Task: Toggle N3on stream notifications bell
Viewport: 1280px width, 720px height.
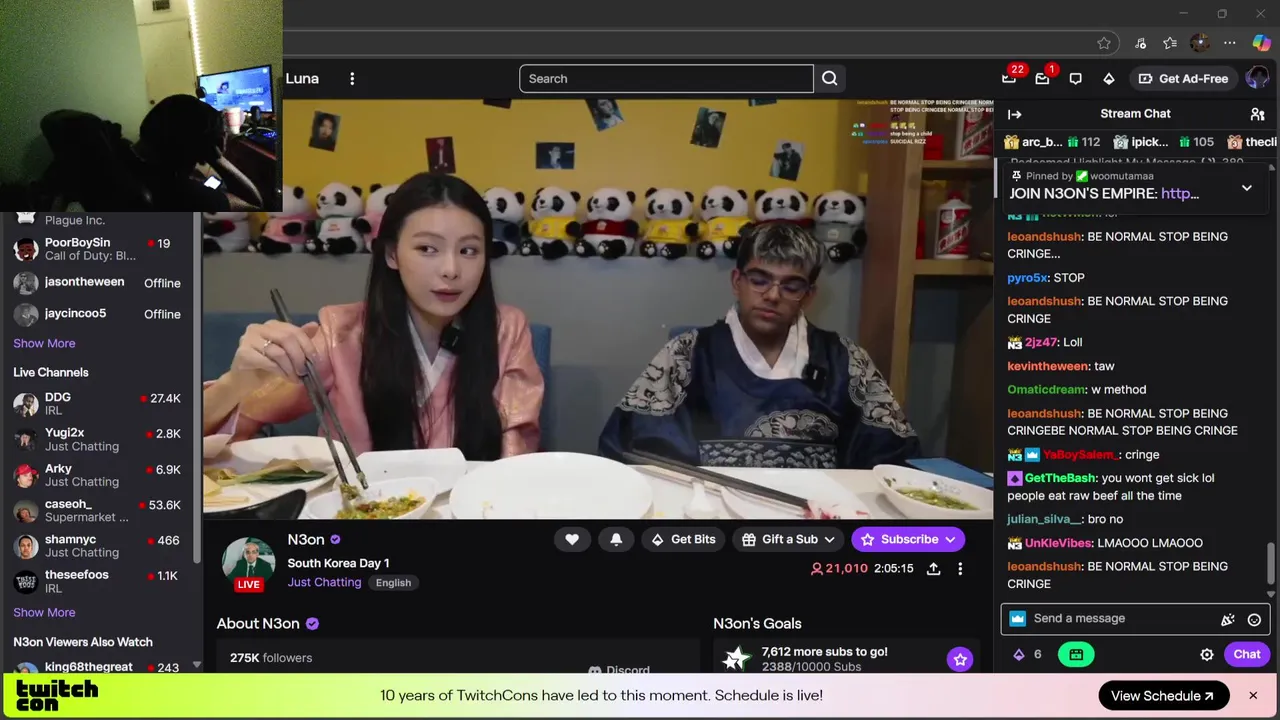Action: click(616, 539)
